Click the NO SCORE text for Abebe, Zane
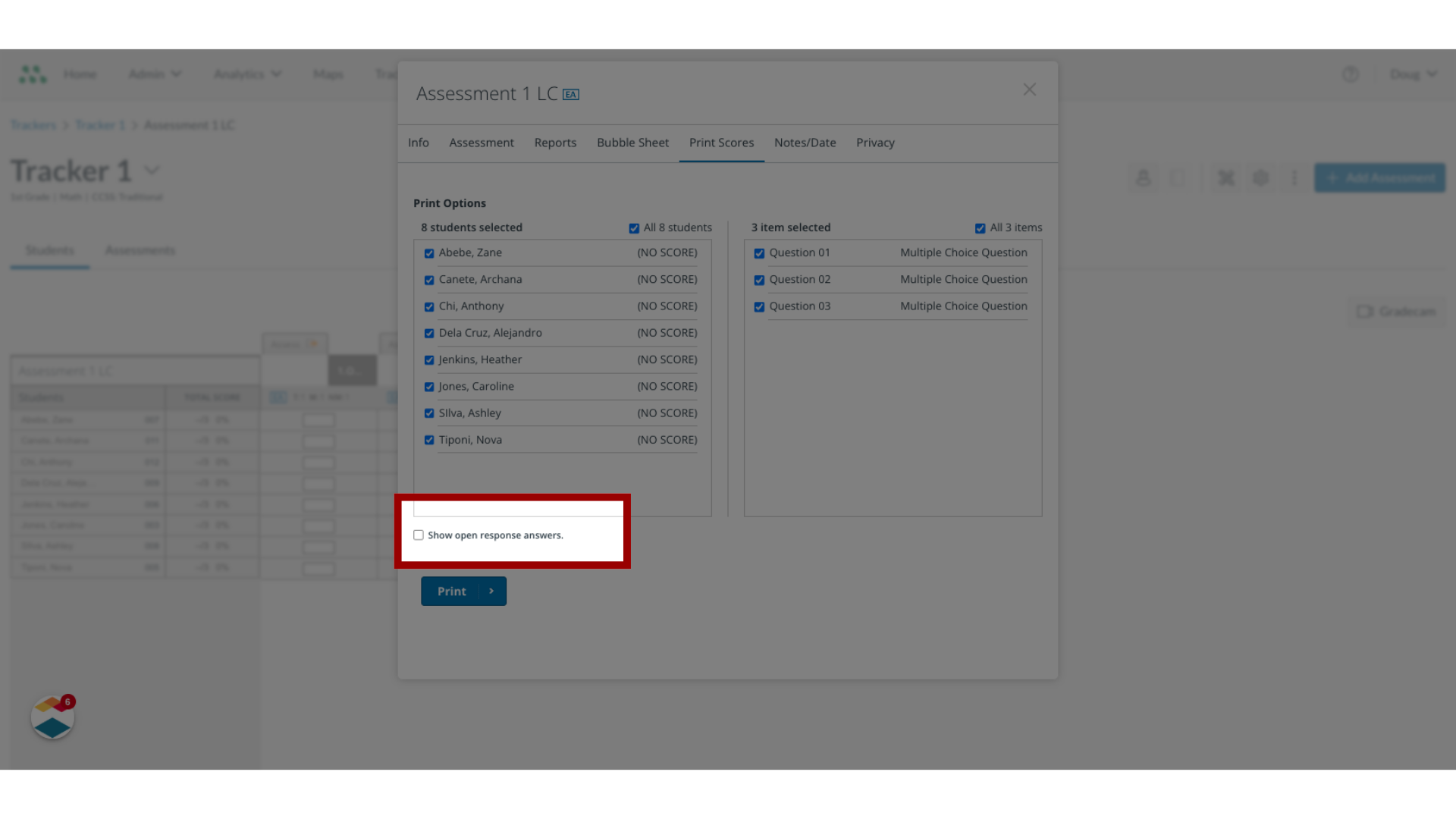1456x819 pixels. point(667,253)
